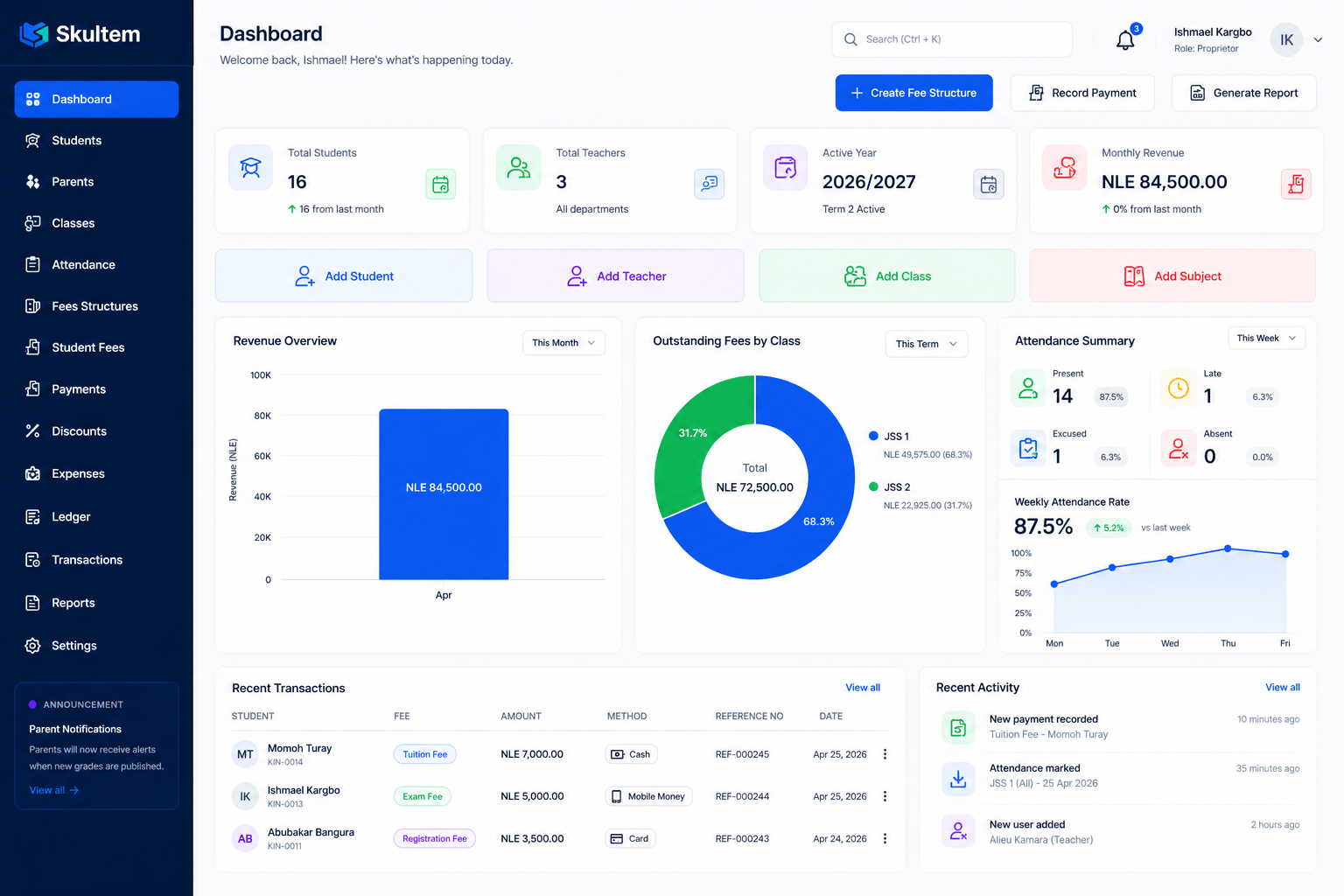Click the Add Subject tile
This screenshot has height=896, width=1344.
click(1172, 276)
